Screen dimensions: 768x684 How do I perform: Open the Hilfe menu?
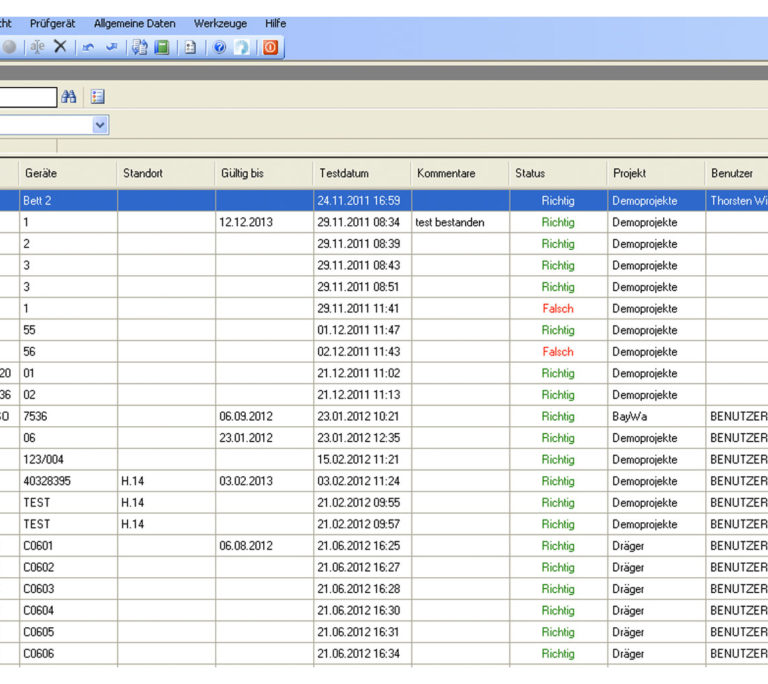pos(276,24)
